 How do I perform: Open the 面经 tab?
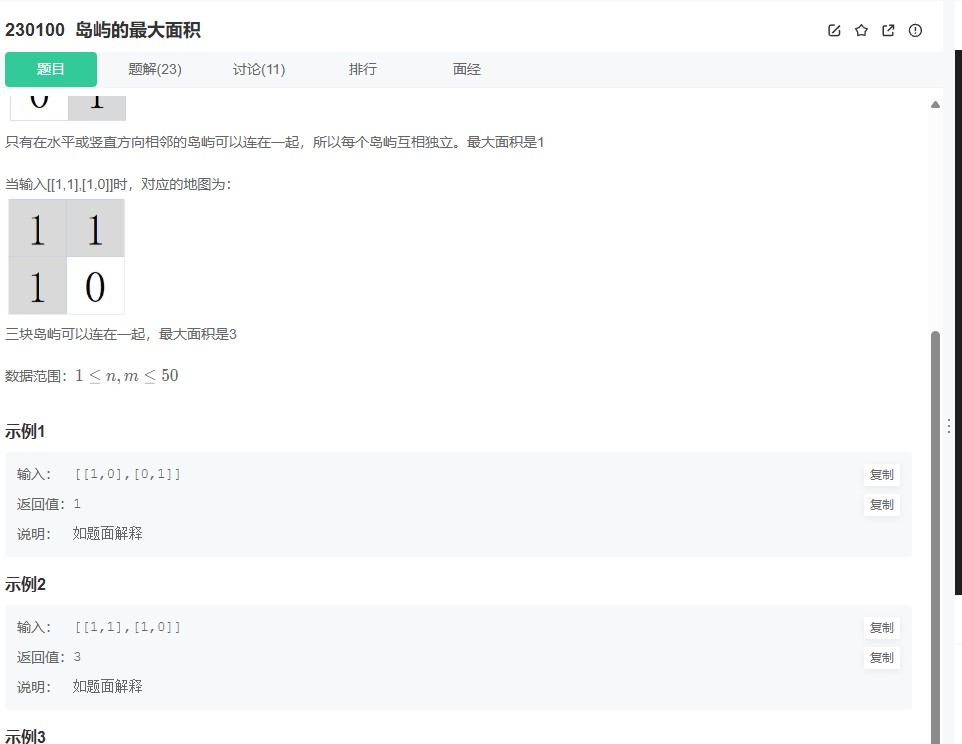[466, 69]
